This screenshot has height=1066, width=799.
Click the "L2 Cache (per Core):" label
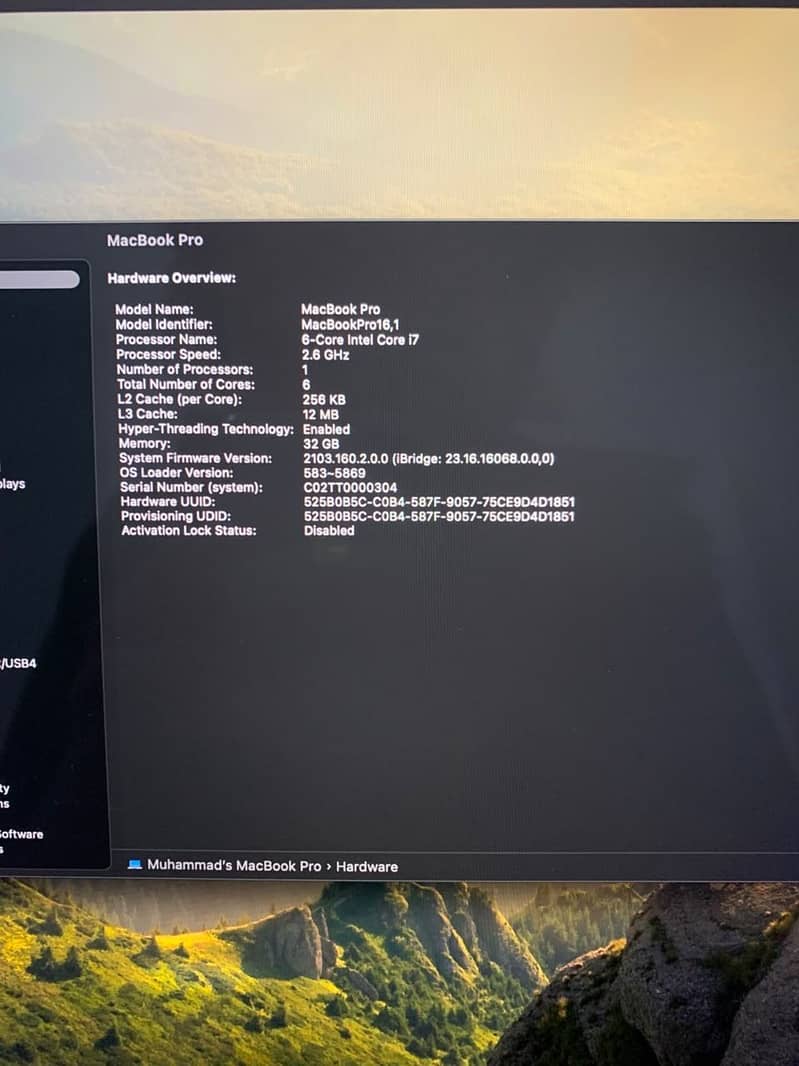point(180,400)
